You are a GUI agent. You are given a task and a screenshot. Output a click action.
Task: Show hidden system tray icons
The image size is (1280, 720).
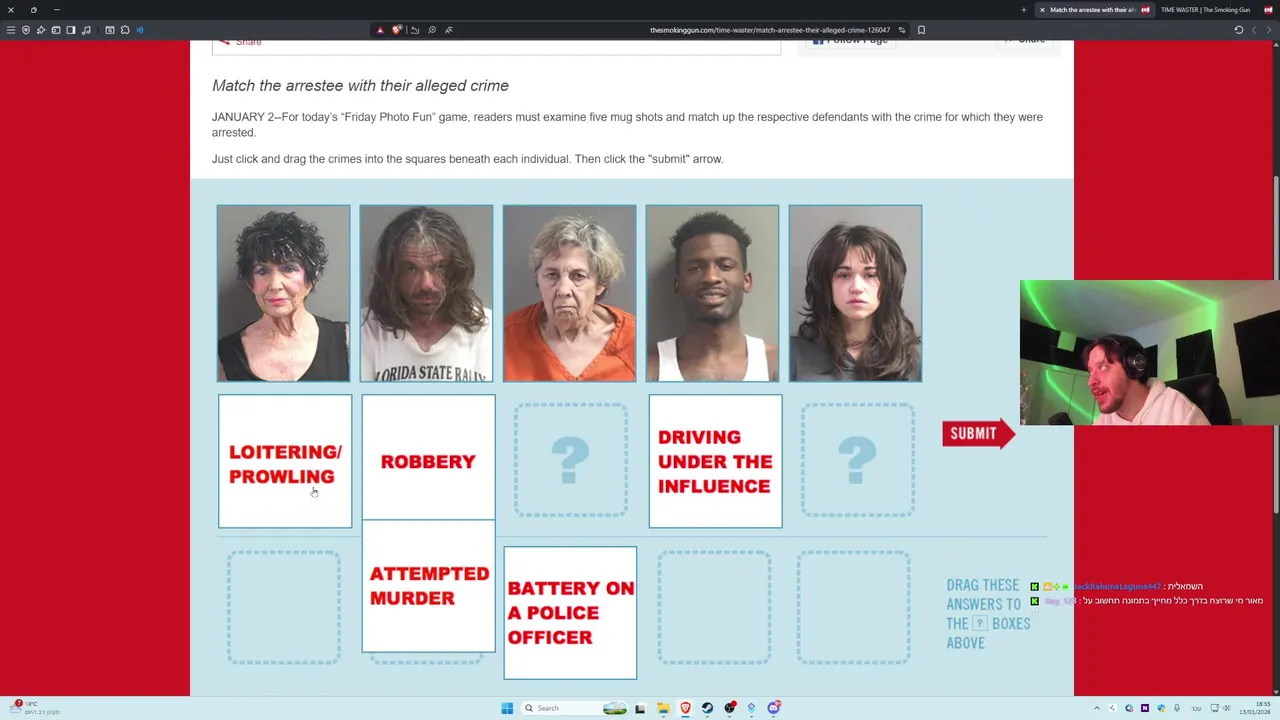[1097, 708]
